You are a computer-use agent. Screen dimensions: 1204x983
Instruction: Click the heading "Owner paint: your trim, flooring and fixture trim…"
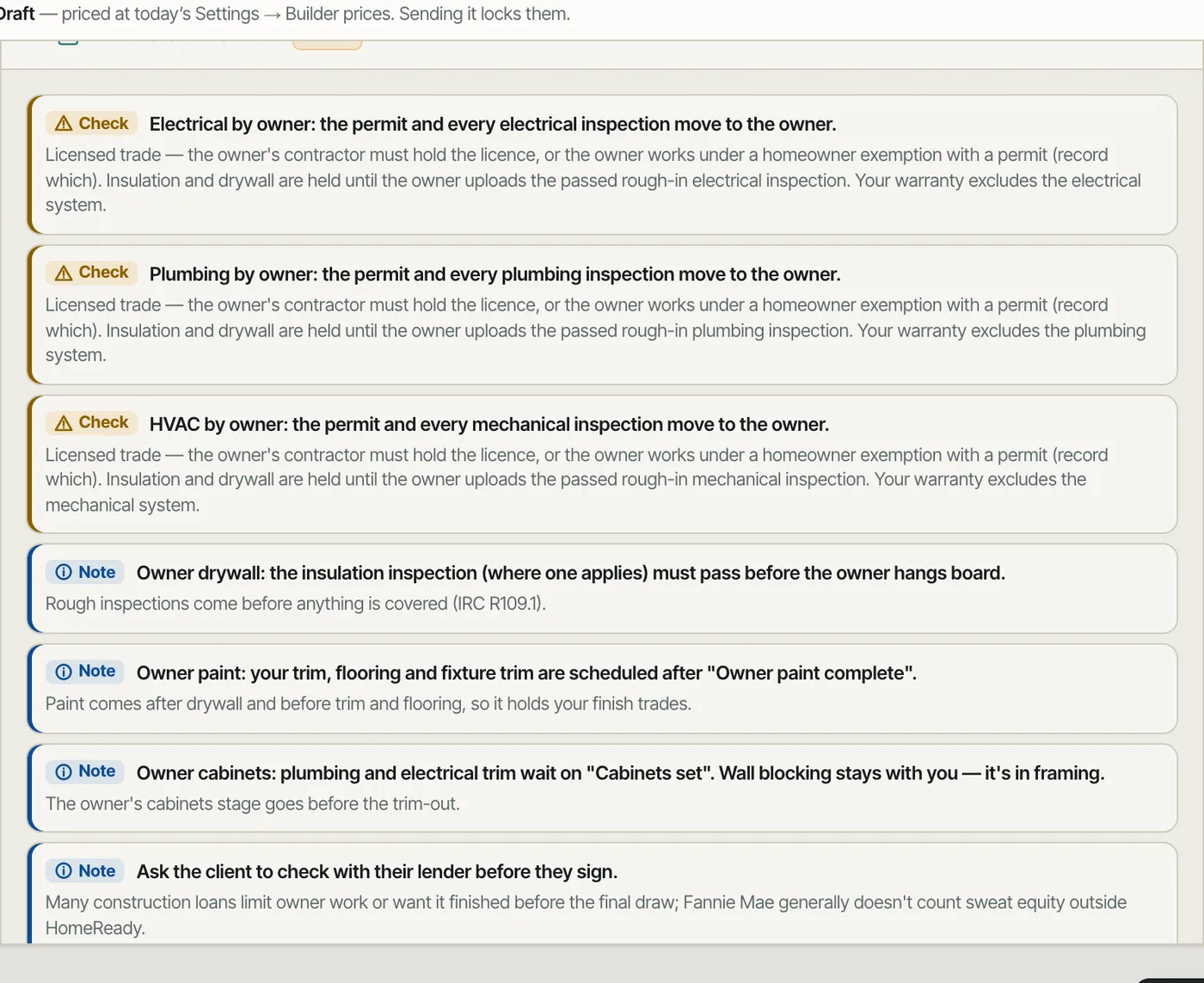(x=526, y=673)
